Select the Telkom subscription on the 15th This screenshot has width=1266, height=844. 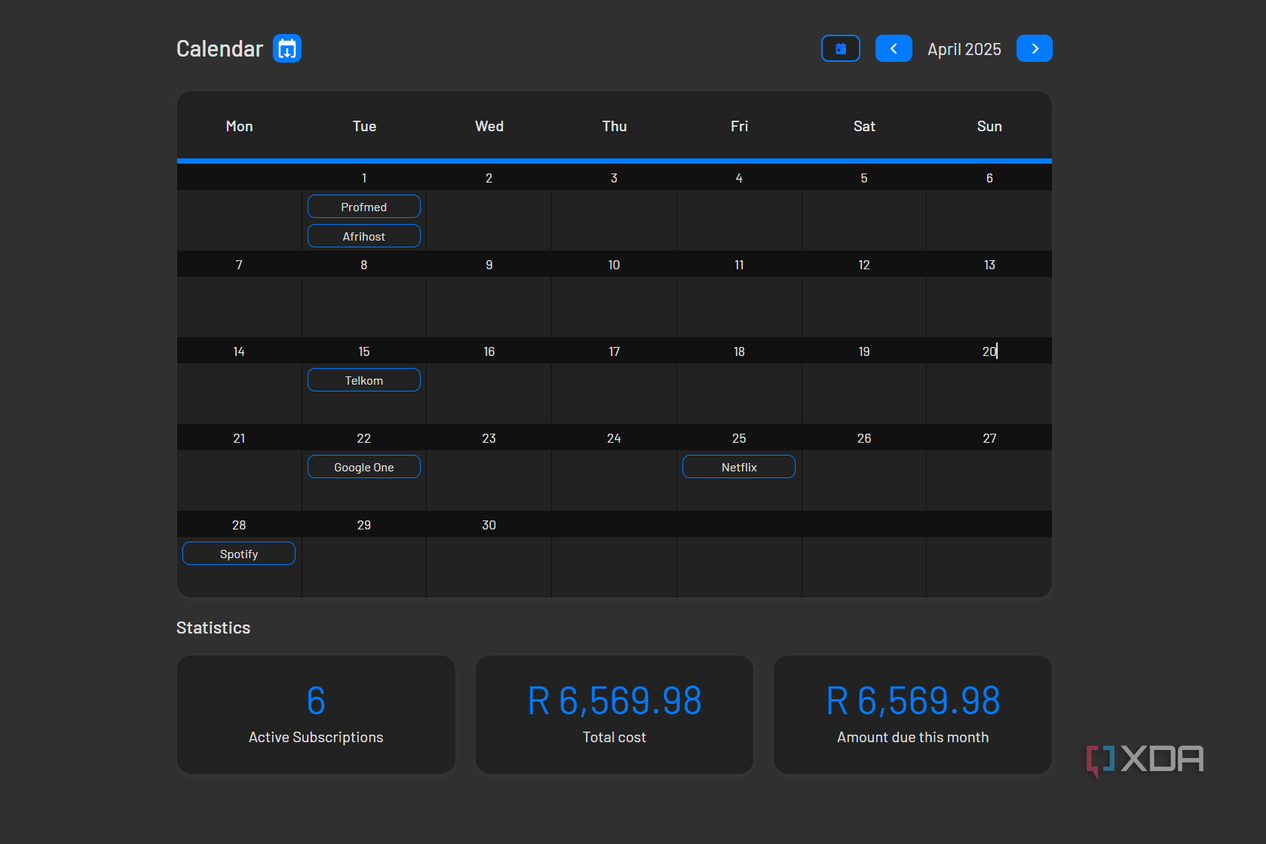coord(364,380)
